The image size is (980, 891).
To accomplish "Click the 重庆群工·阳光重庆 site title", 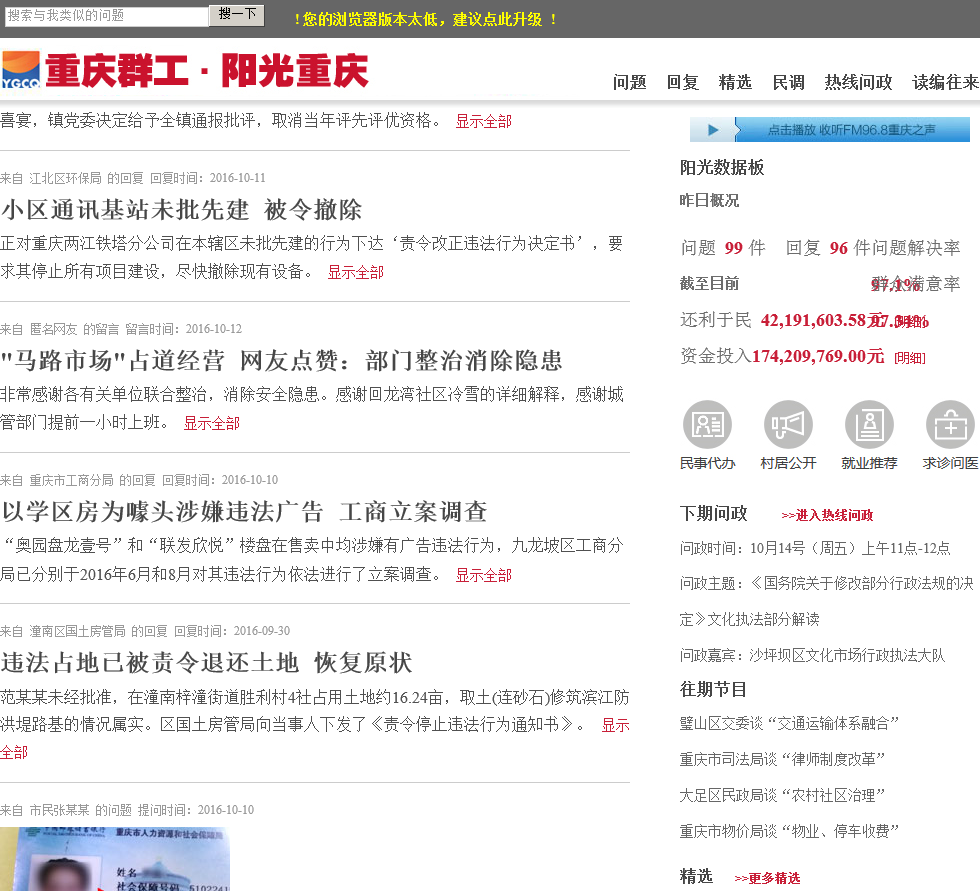I will pos(206,70).
